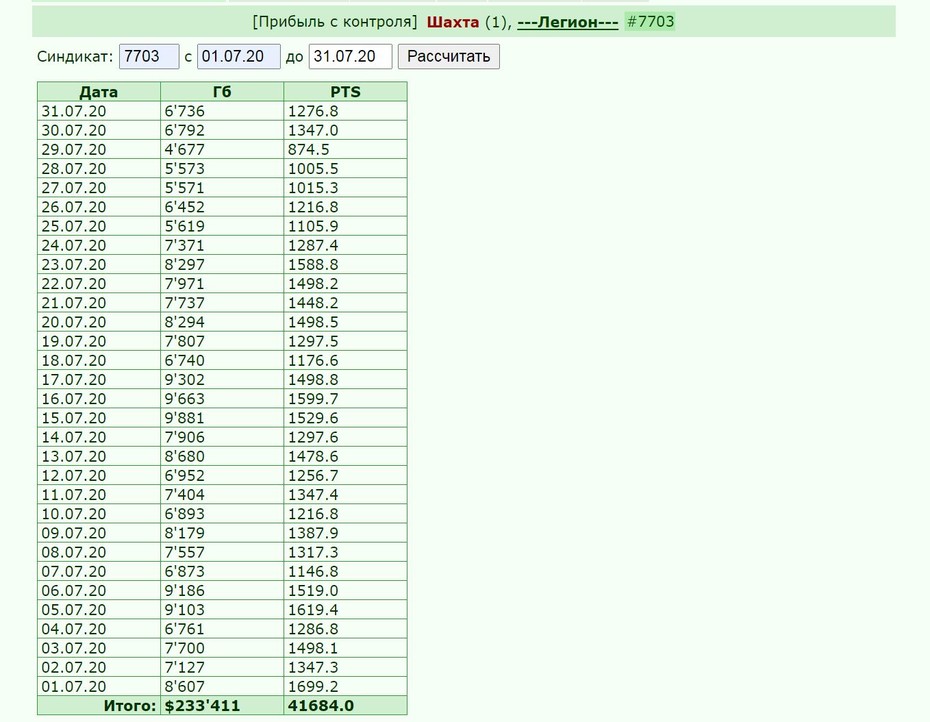Select the Гб value 5'619
Viewport: 930px width, 722px height.
pos(184,226)
